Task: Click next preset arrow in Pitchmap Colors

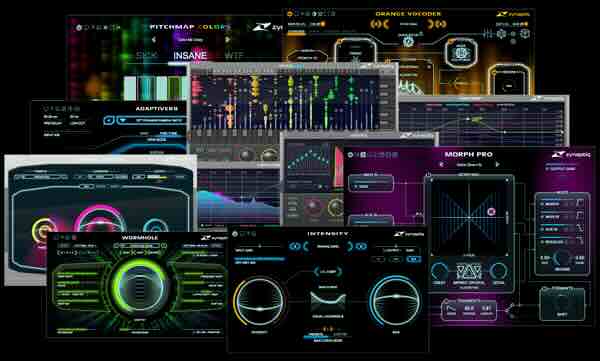Action: pos(228,39)
